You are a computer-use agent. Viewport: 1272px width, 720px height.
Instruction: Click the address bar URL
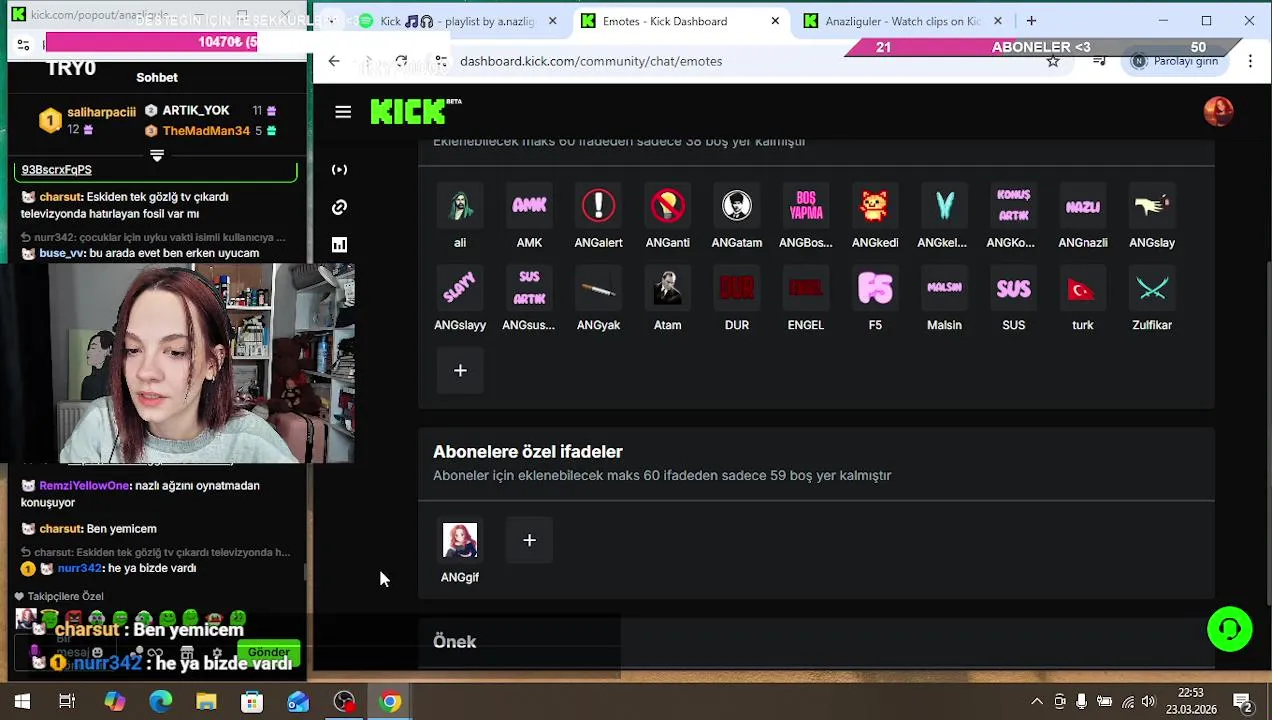[591, 61]
